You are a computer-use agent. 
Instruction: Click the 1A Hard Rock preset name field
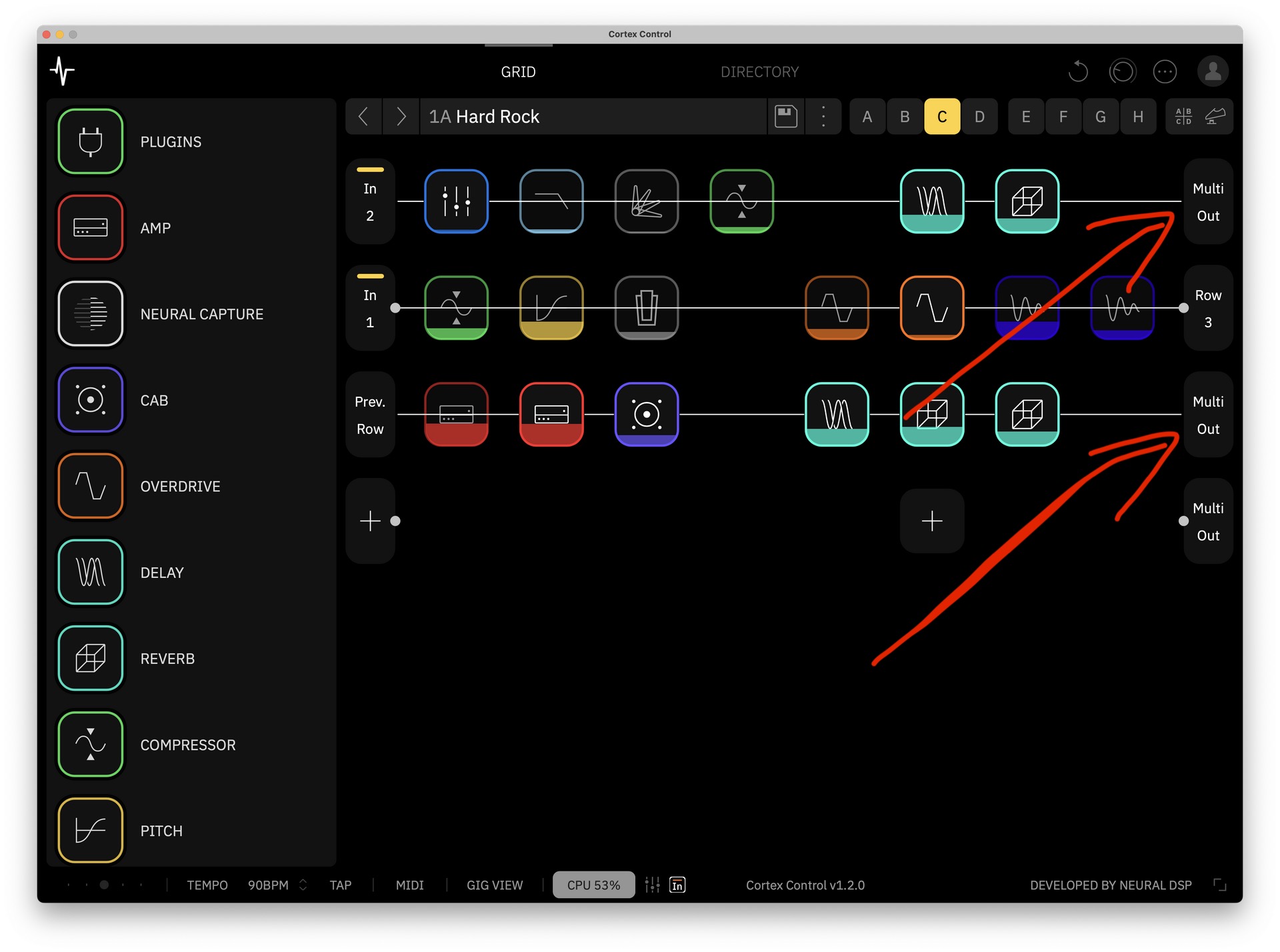point(593,117)
